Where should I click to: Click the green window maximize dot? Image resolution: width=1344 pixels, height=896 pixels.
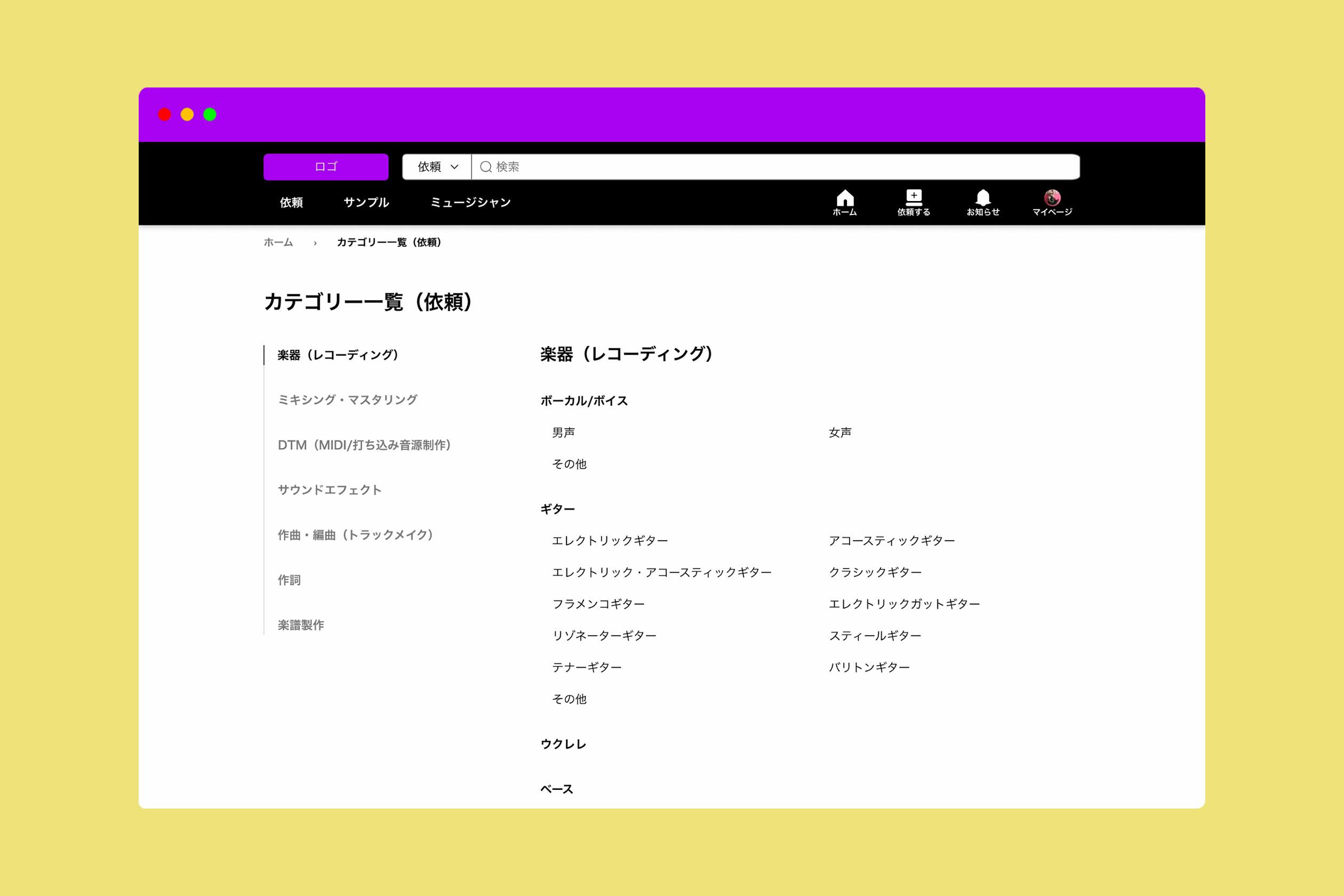(x=210, y=114)
